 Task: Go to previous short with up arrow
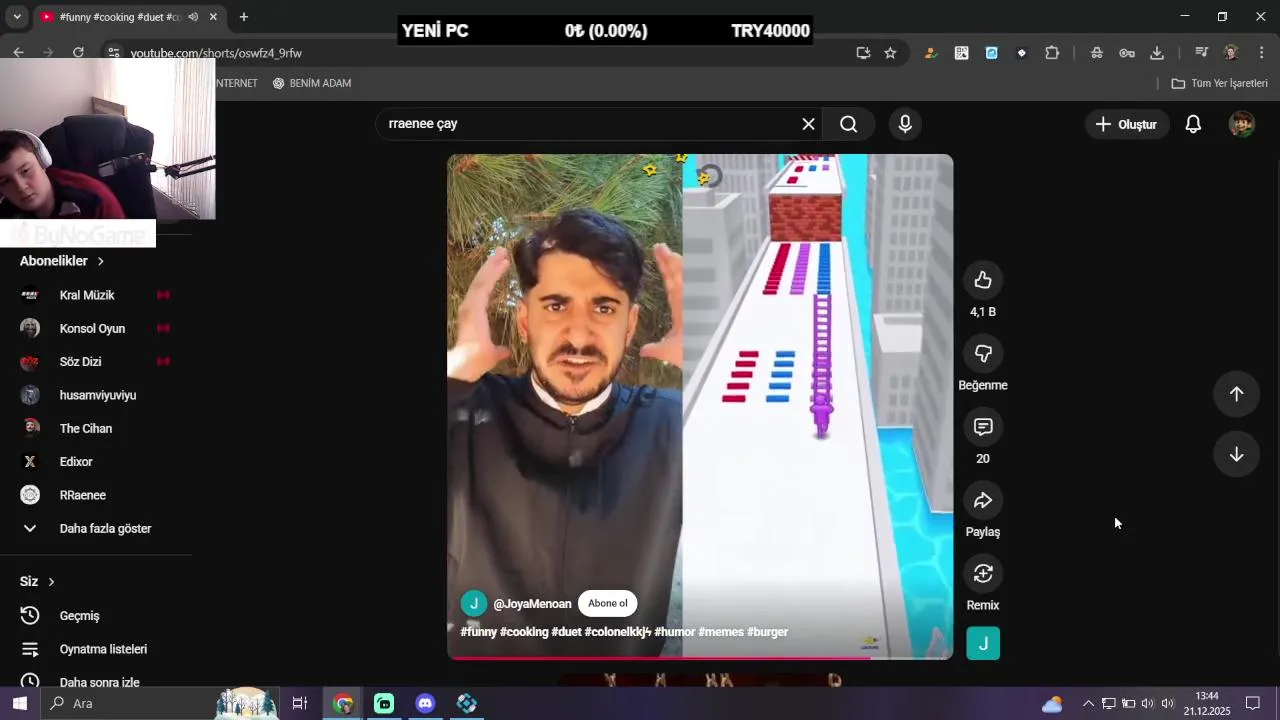click(x=1236, y=394)
